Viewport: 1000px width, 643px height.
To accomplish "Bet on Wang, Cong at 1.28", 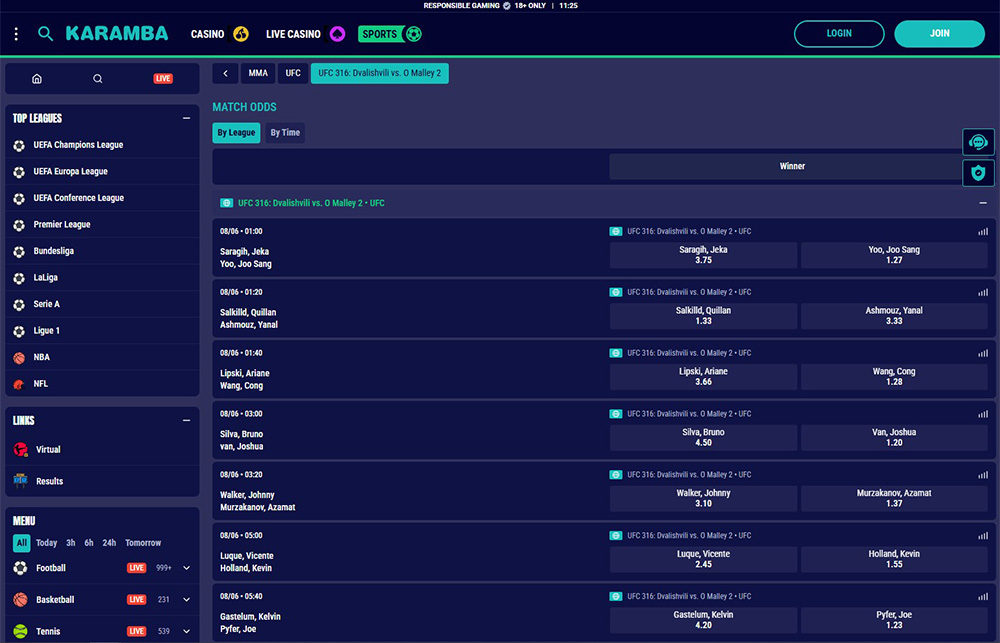I will [894, 376].
